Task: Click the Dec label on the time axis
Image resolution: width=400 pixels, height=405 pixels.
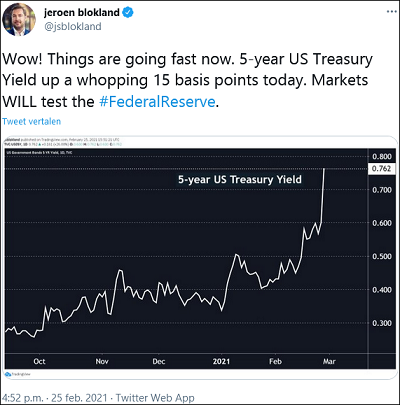Action: point(159,361)
